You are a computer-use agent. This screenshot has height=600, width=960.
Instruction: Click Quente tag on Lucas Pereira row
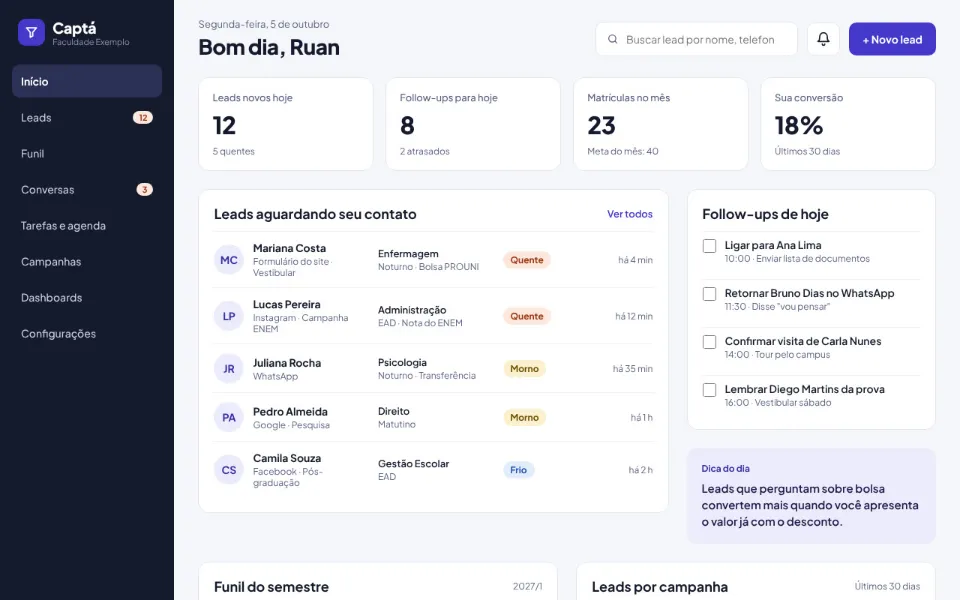pyautogui.click(x=527, y=317)
